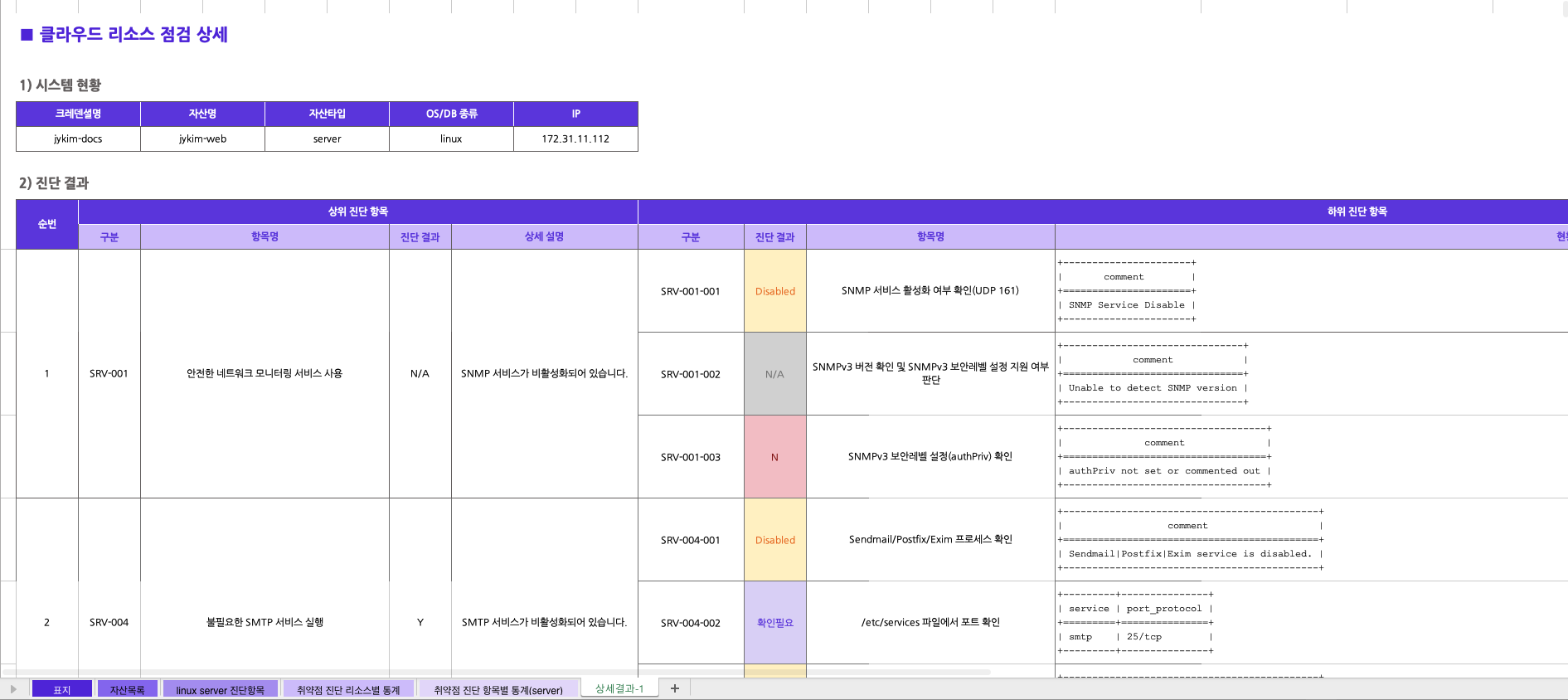Screen dimensions: 1568x700
Task: Select the SRV-004-001 code cell
Action: [x=690, y=540]
